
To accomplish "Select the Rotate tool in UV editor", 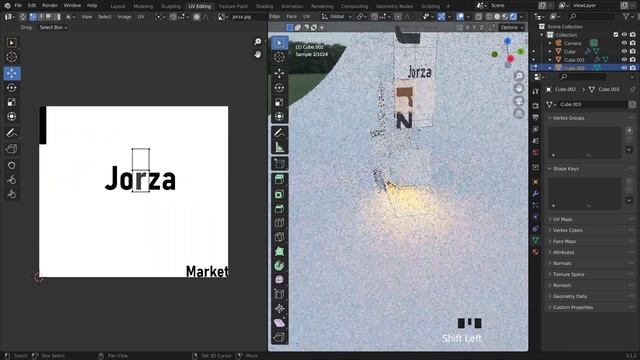I will pyautogui.click(x=12, y=88).
